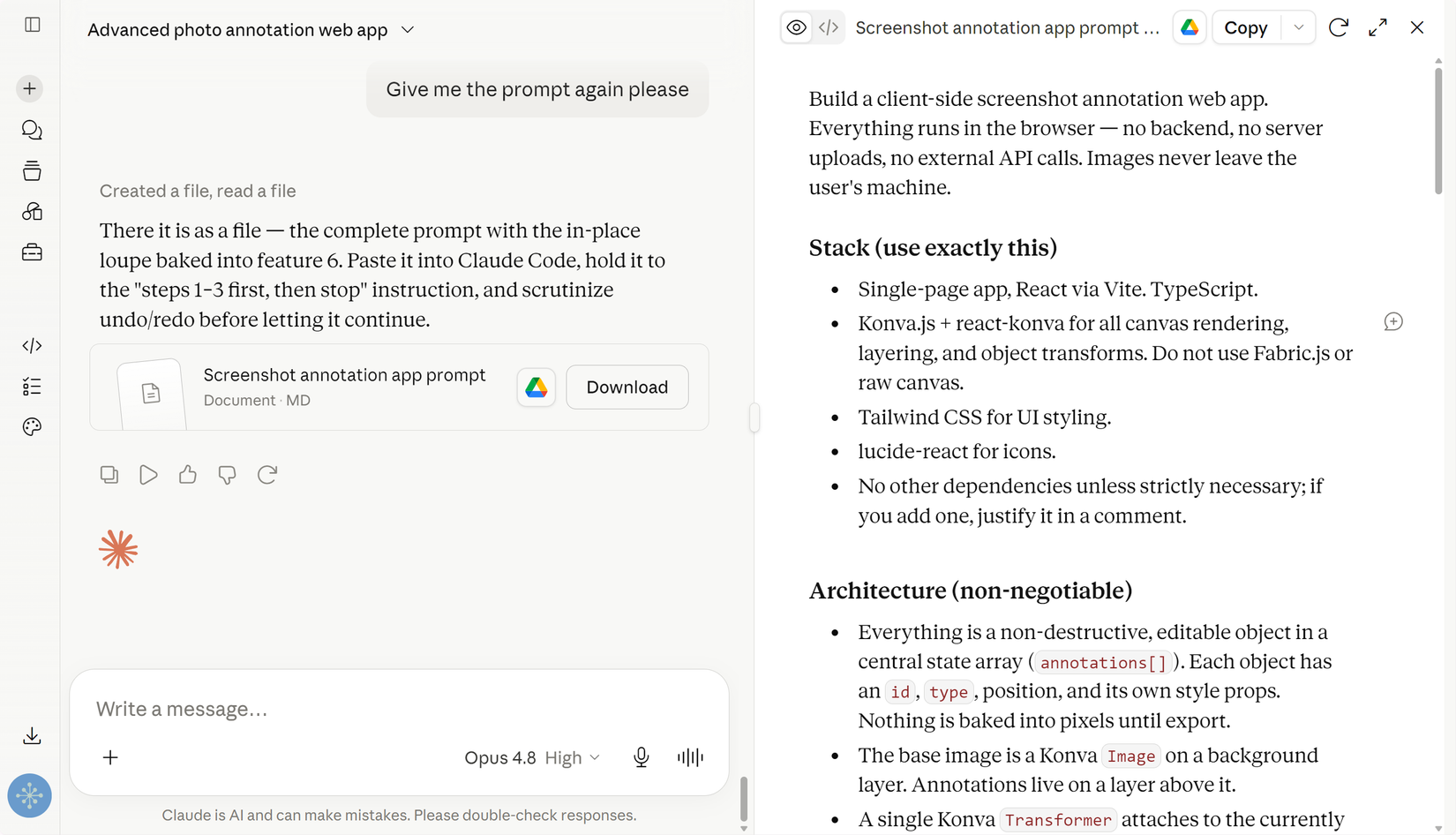Screen dimensions: 1456x835
Task: Click the download icon in sidebar
Action: (x=32, y=735)
